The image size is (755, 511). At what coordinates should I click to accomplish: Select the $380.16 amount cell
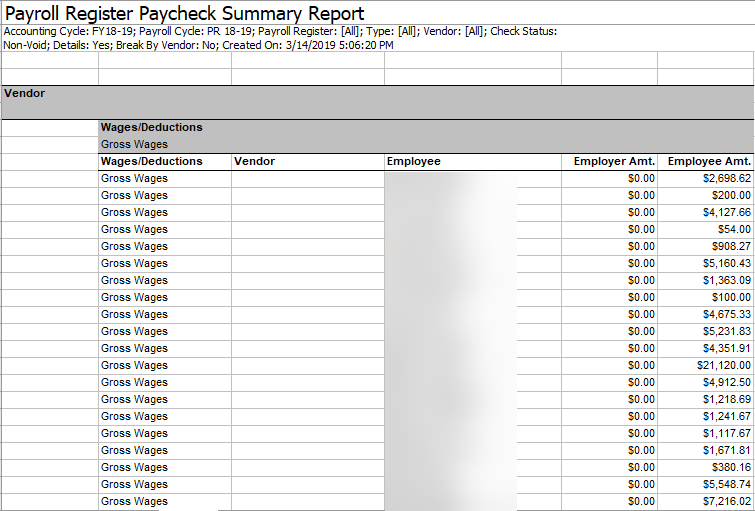click(731, 467)
